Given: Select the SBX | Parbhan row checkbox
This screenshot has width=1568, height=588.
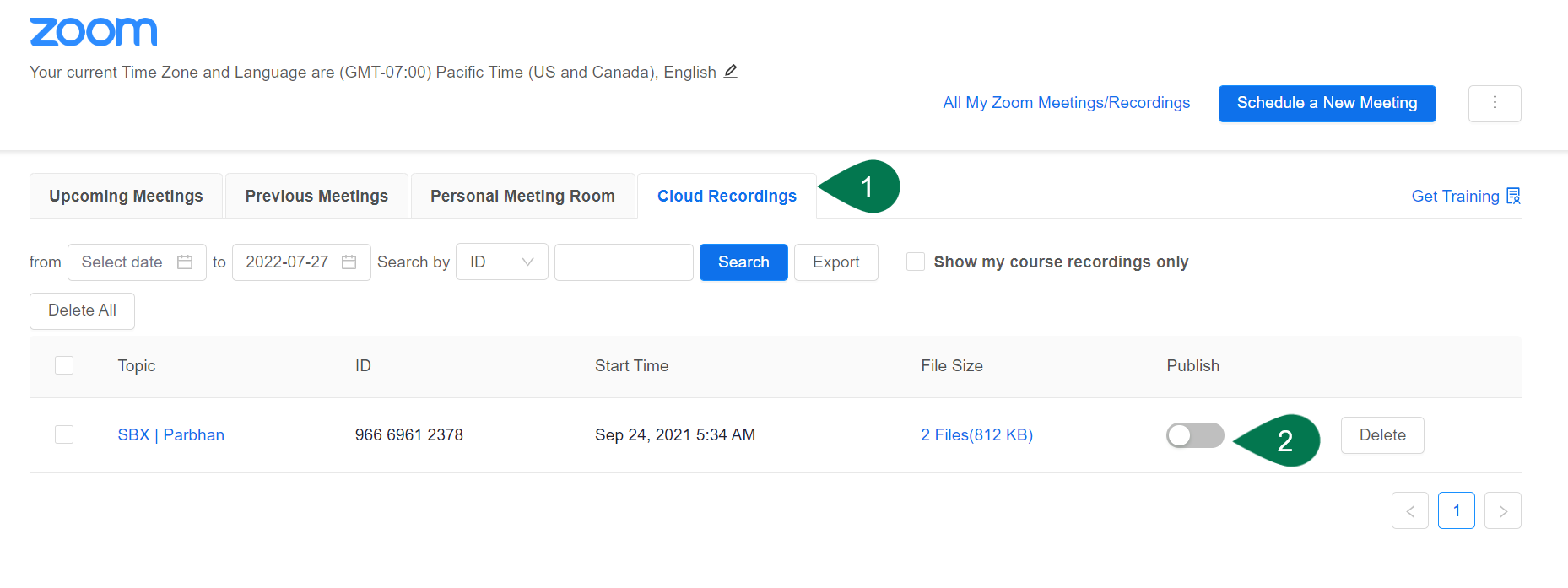Looking at the screenshot, I should pyautogui.click(x=64, y=434).
